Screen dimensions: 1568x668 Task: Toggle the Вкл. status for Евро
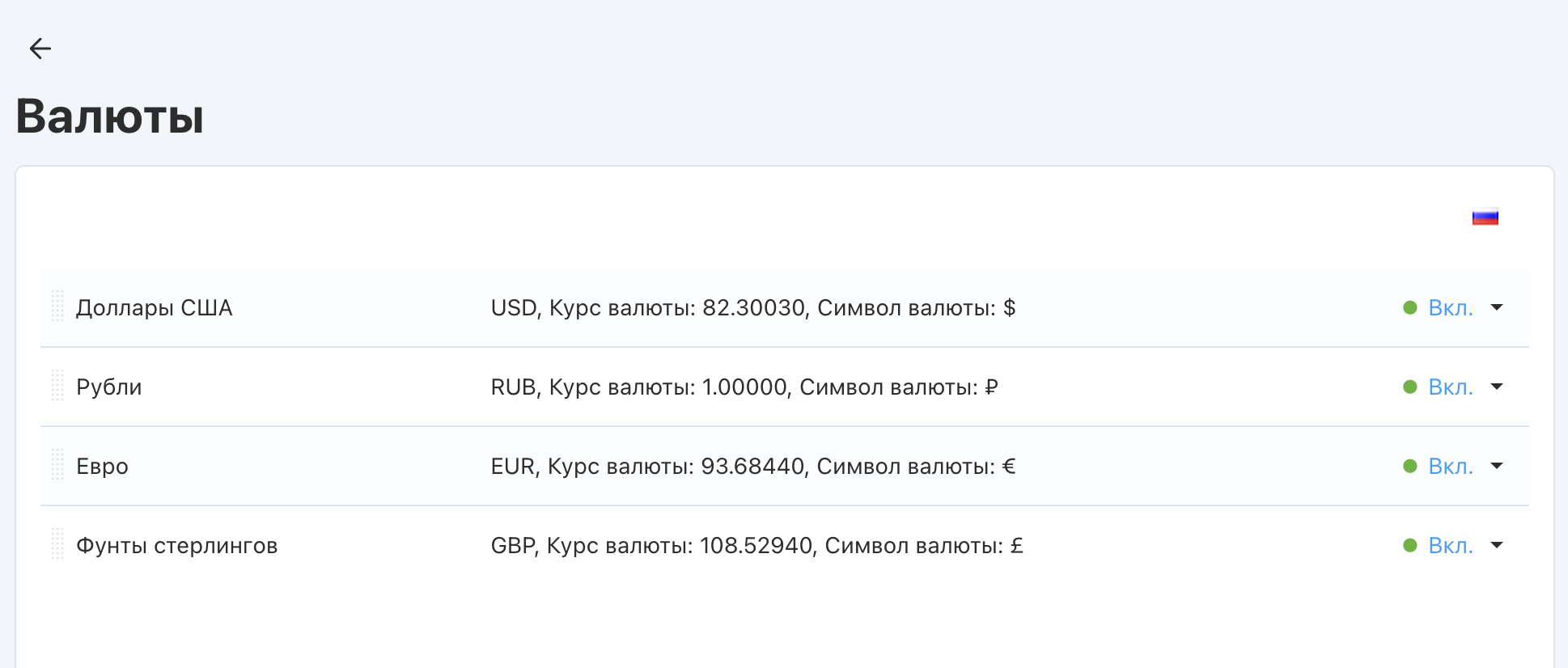(1450, 467)
